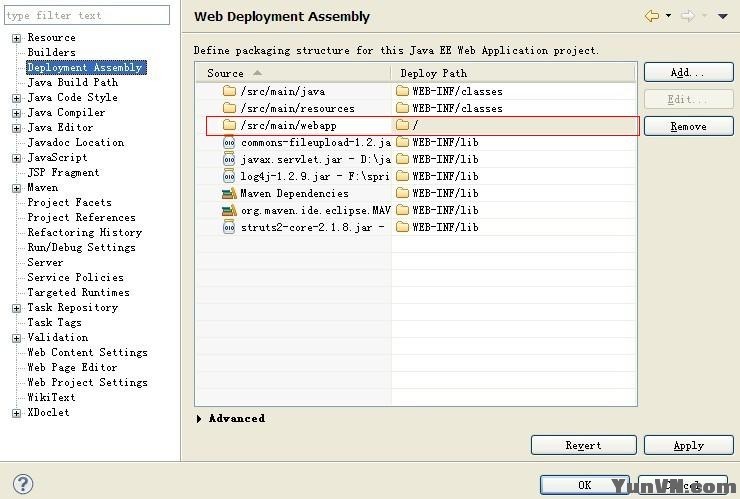Select Java Build Path in sidebar
The height and width of the screenshot is (499, 740).
(72, 83)
